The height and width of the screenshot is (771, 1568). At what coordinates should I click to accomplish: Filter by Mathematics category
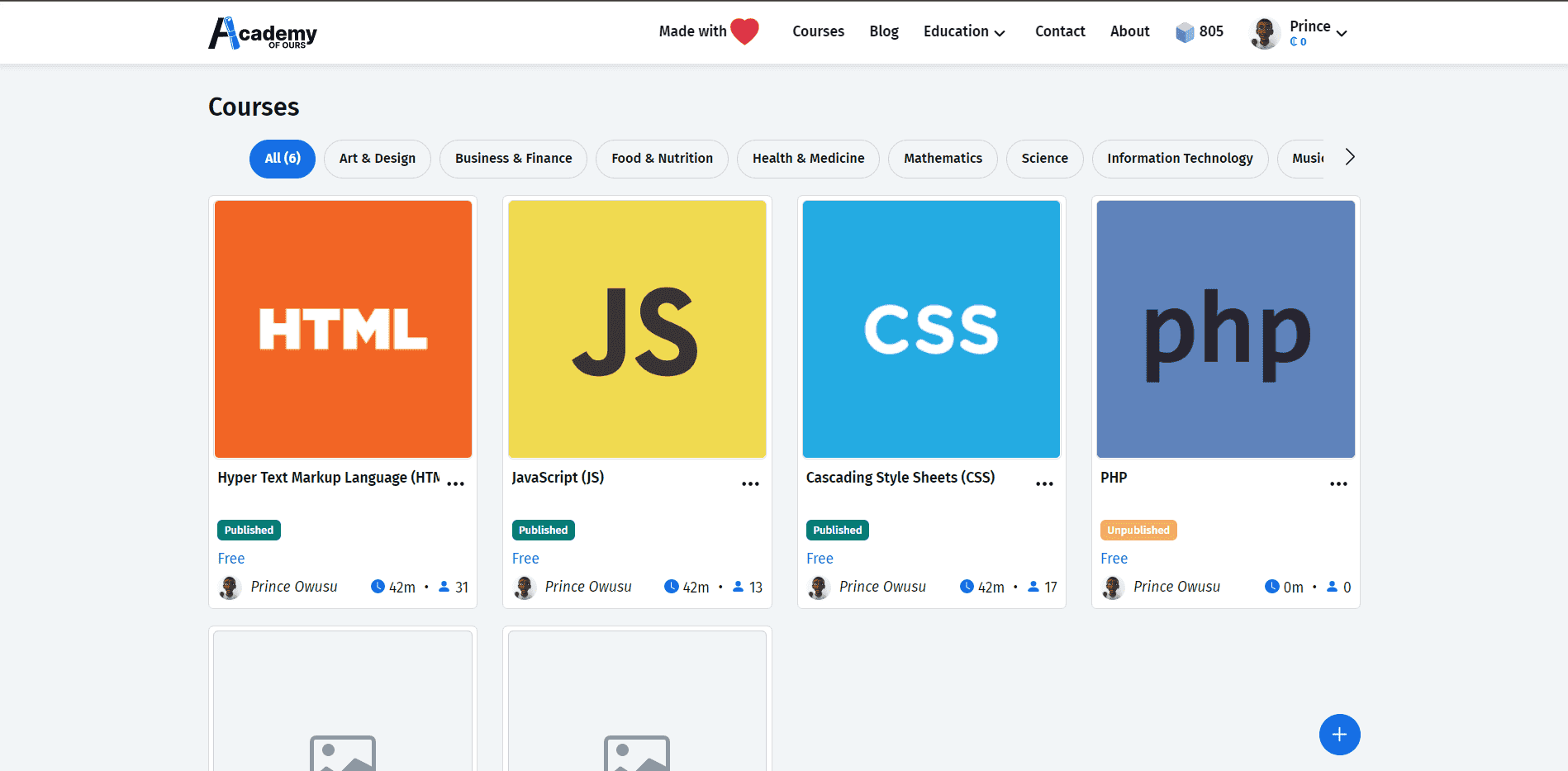click(943, 159)
